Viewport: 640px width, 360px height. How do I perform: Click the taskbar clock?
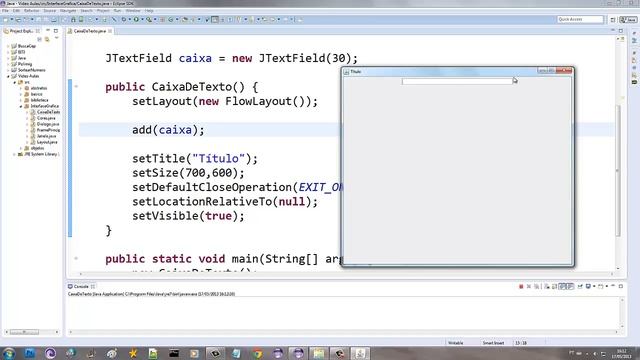(621, 353)
